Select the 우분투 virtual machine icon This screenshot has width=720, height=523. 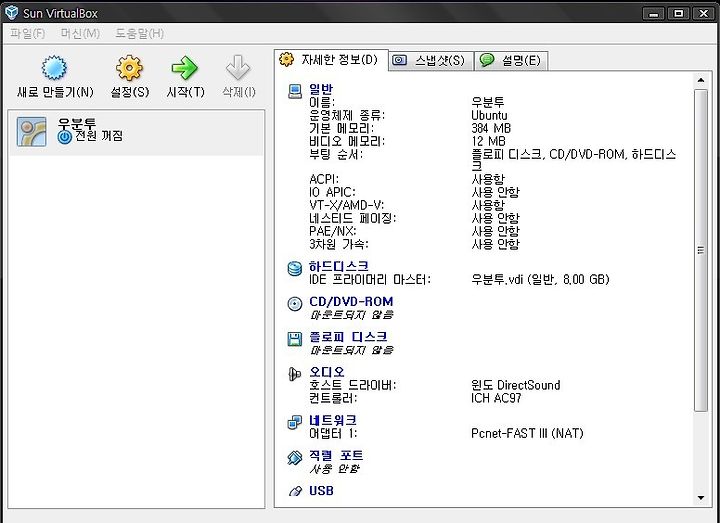point(32,132)
